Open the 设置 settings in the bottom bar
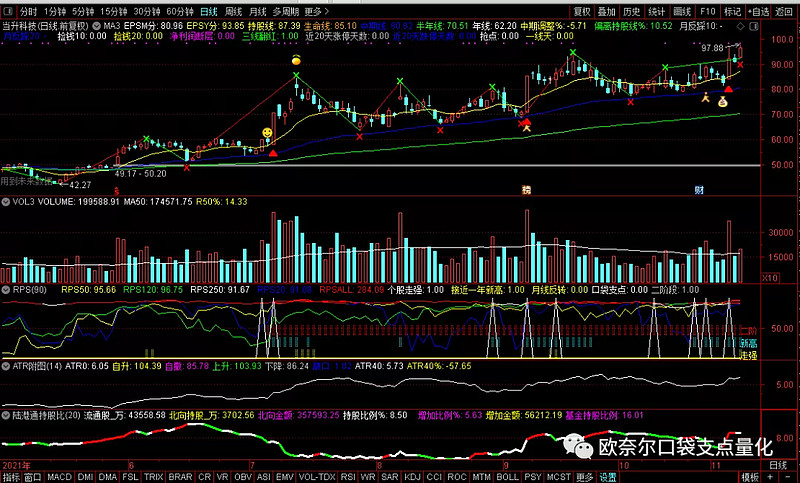The image size is (800, 483). coord(608,477)
